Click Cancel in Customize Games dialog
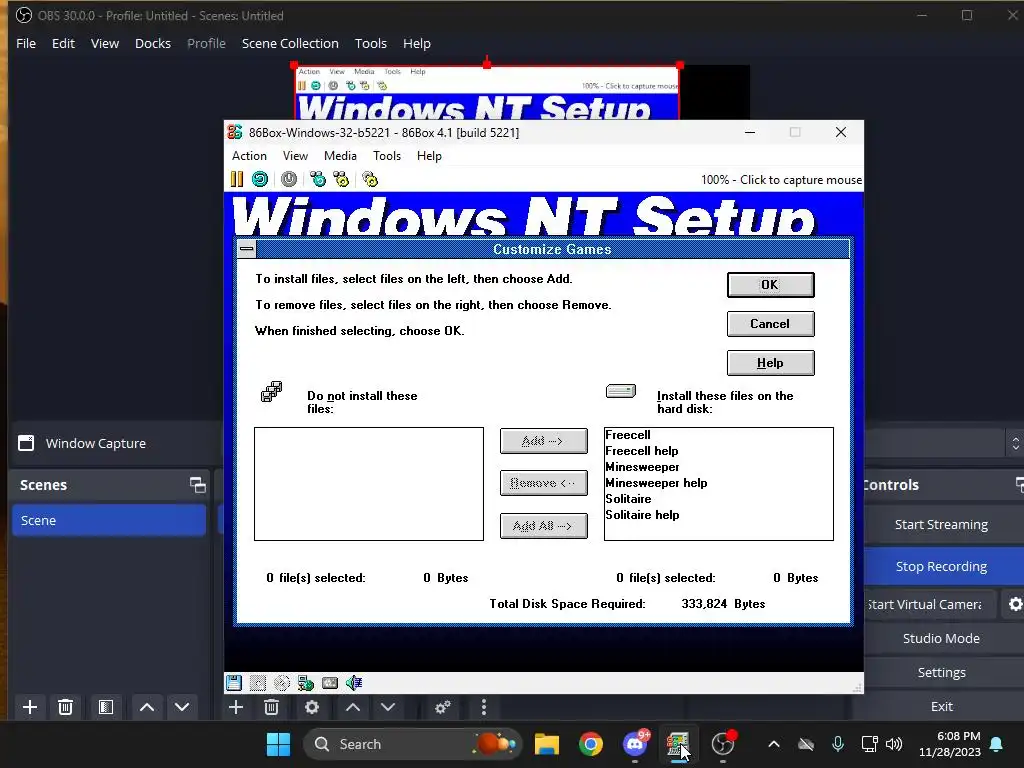This screenshot has height=768, width=1024. [771, 324]
